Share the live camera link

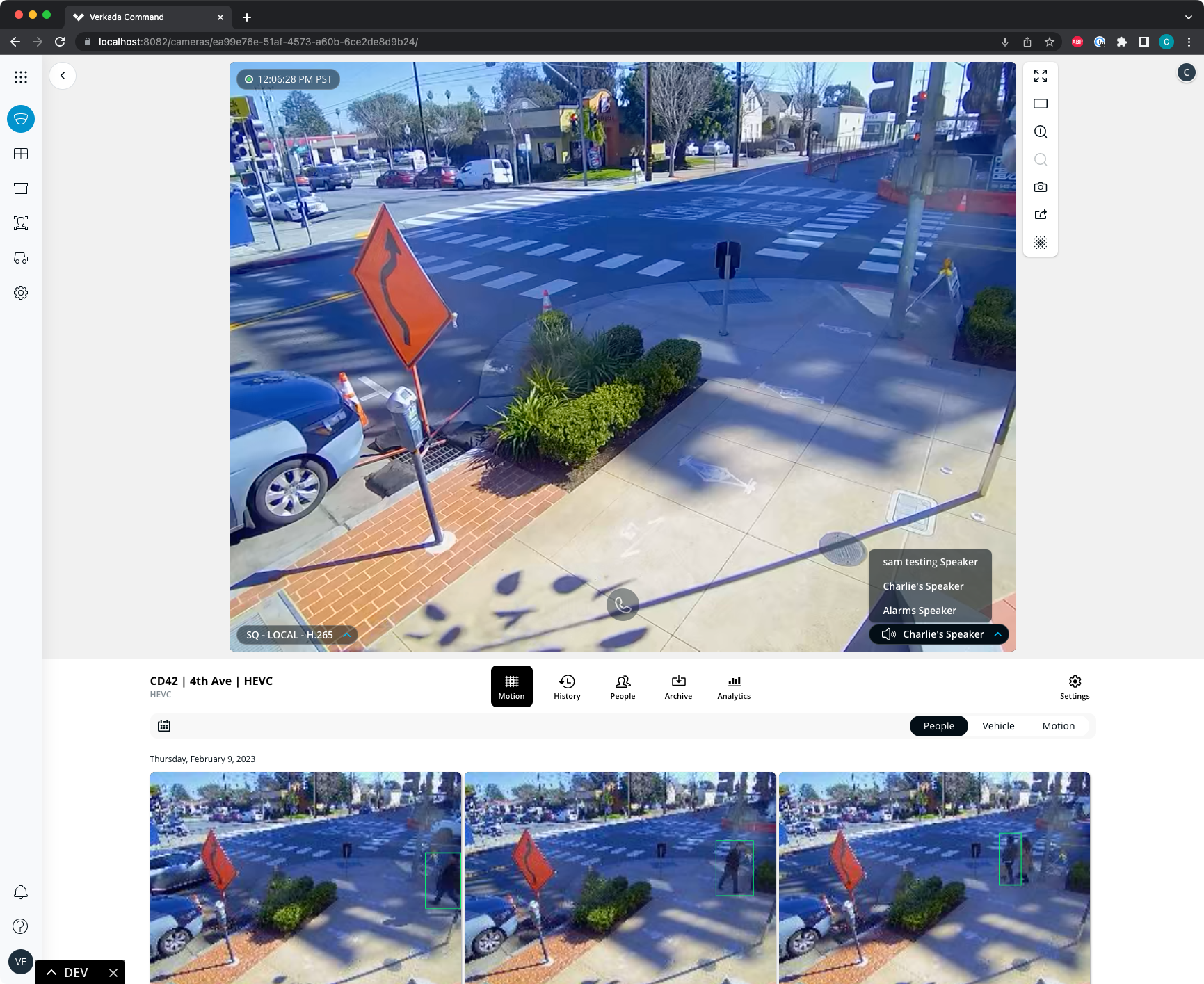[x=1041, y=215]
